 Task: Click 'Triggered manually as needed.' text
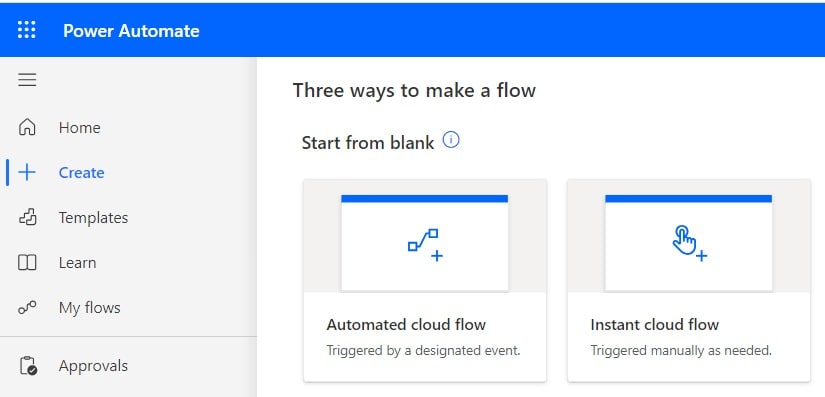[681, 350]
